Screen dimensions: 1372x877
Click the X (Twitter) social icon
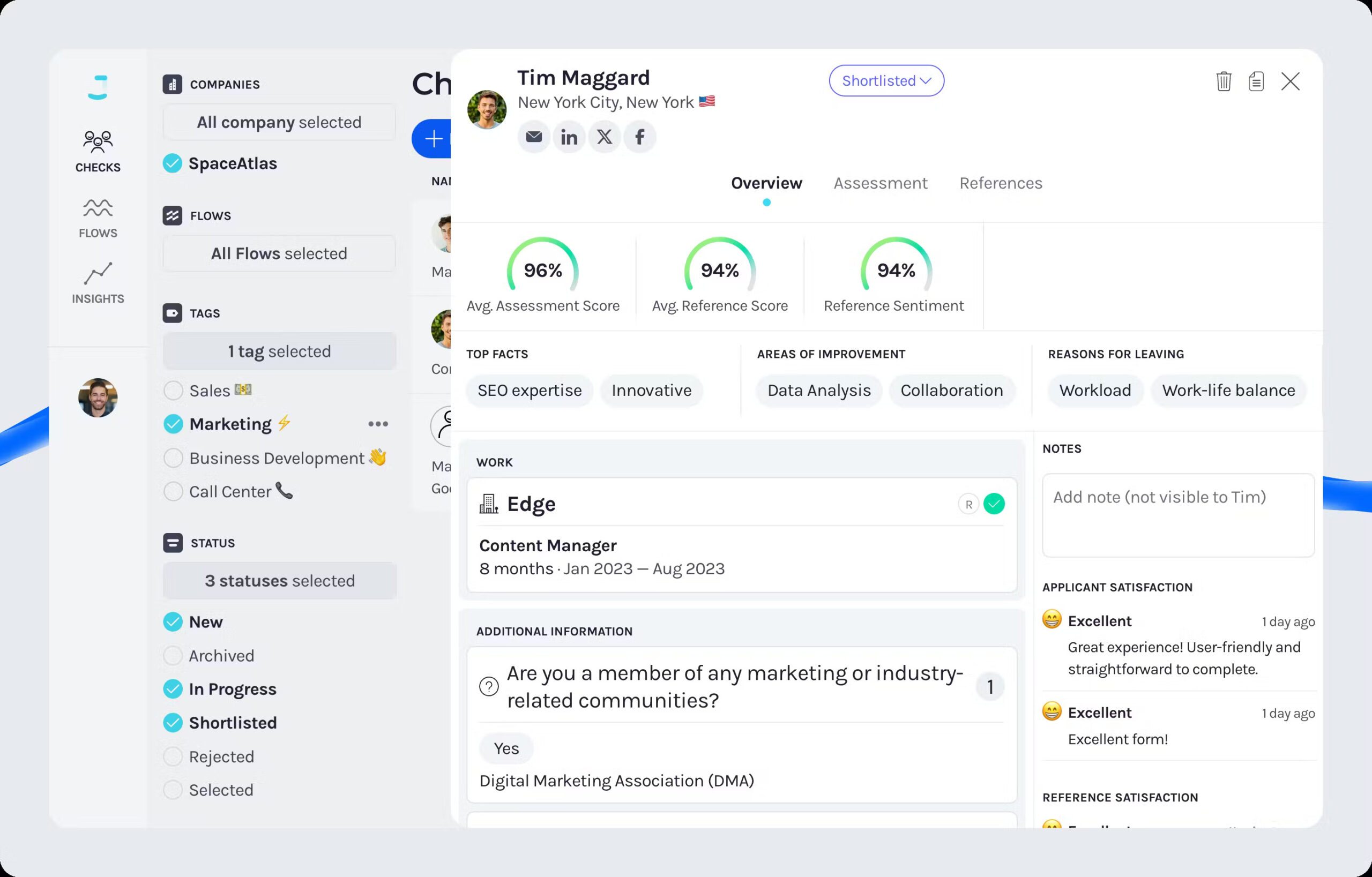coord(604,137)
